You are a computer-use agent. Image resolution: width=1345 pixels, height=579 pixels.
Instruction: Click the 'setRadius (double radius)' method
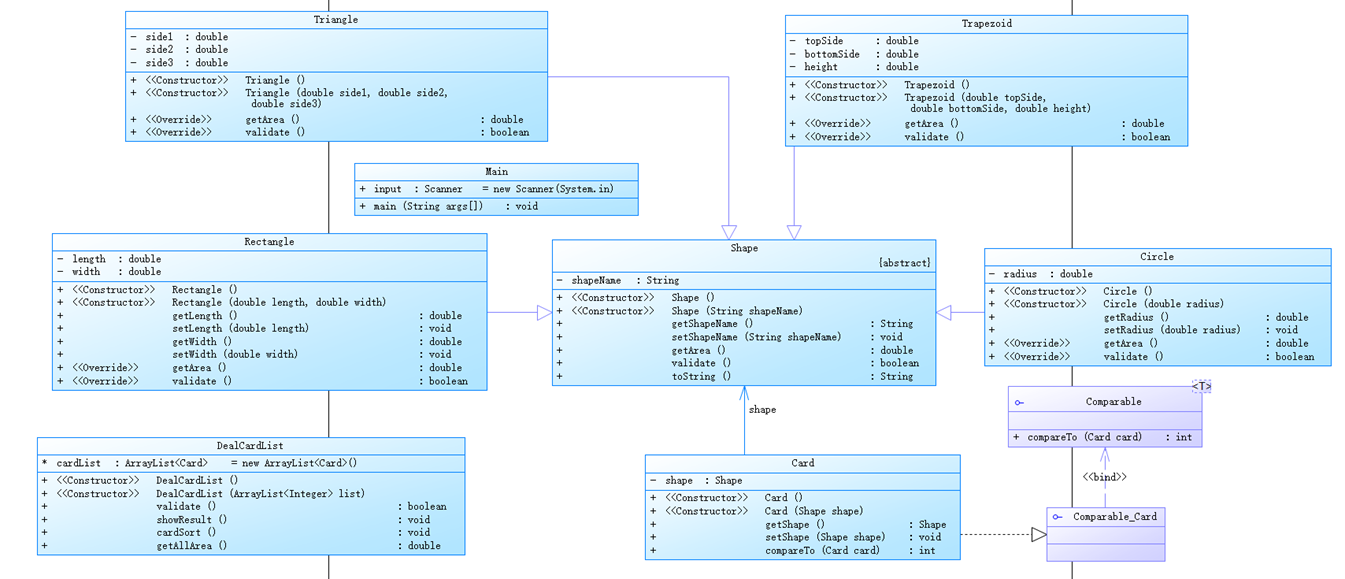coord(1143,330)
